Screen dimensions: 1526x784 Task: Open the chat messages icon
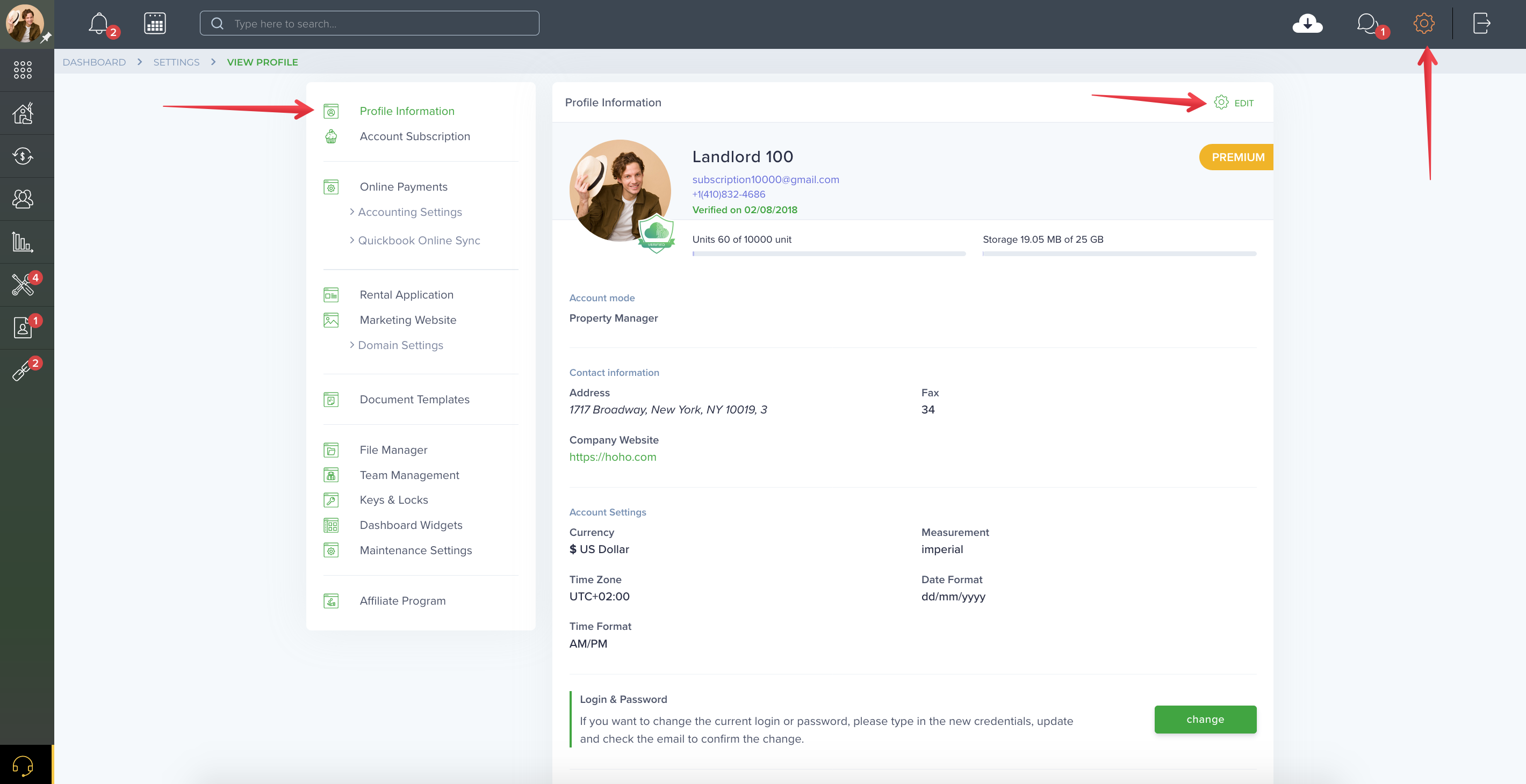[x=1367, y=24]
